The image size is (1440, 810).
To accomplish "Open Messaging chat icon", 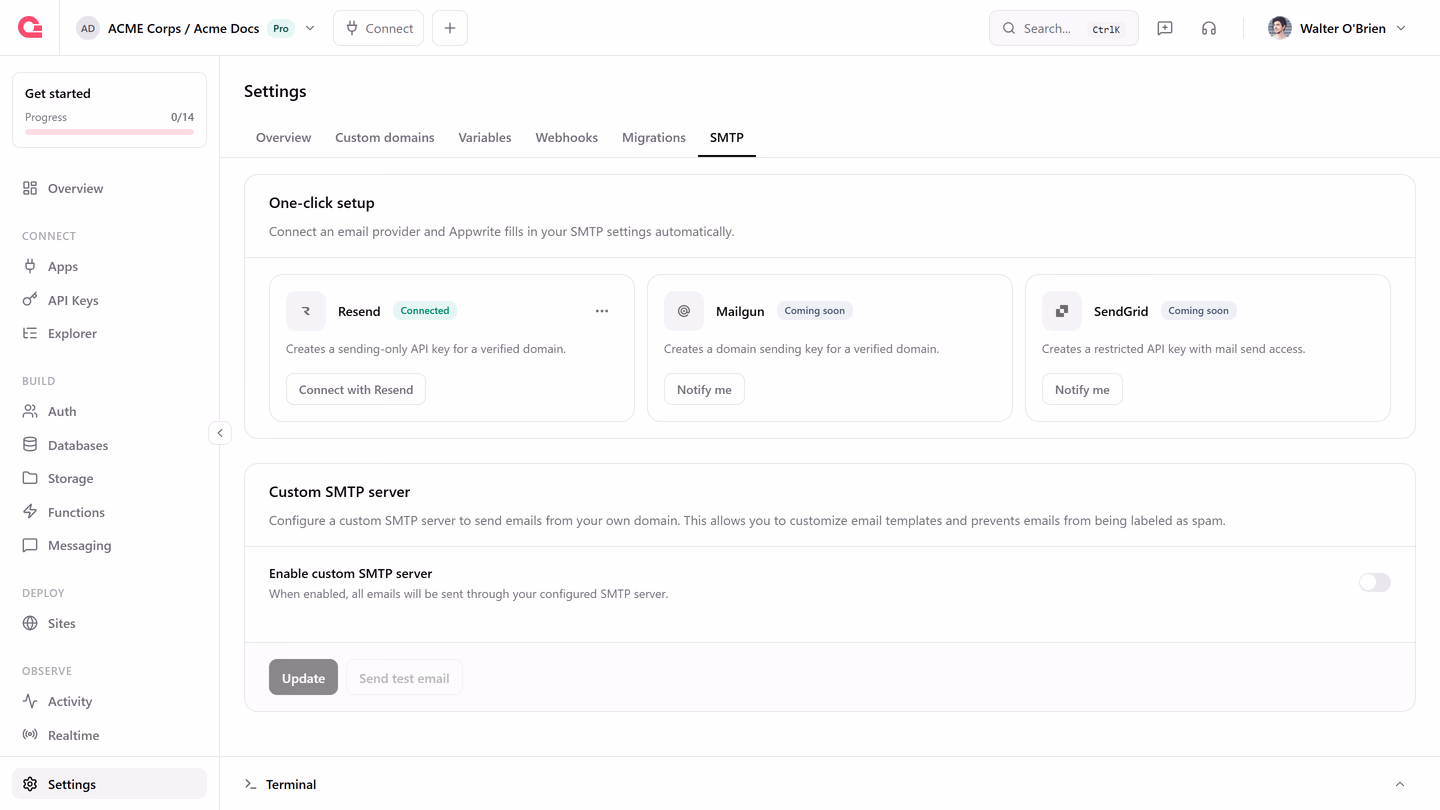I will (30, 545).
